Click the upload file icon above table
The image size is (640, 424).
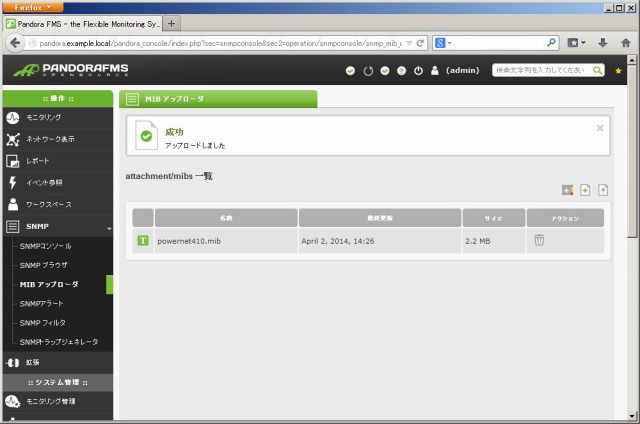pyautogui.click(x=603, y=190)
